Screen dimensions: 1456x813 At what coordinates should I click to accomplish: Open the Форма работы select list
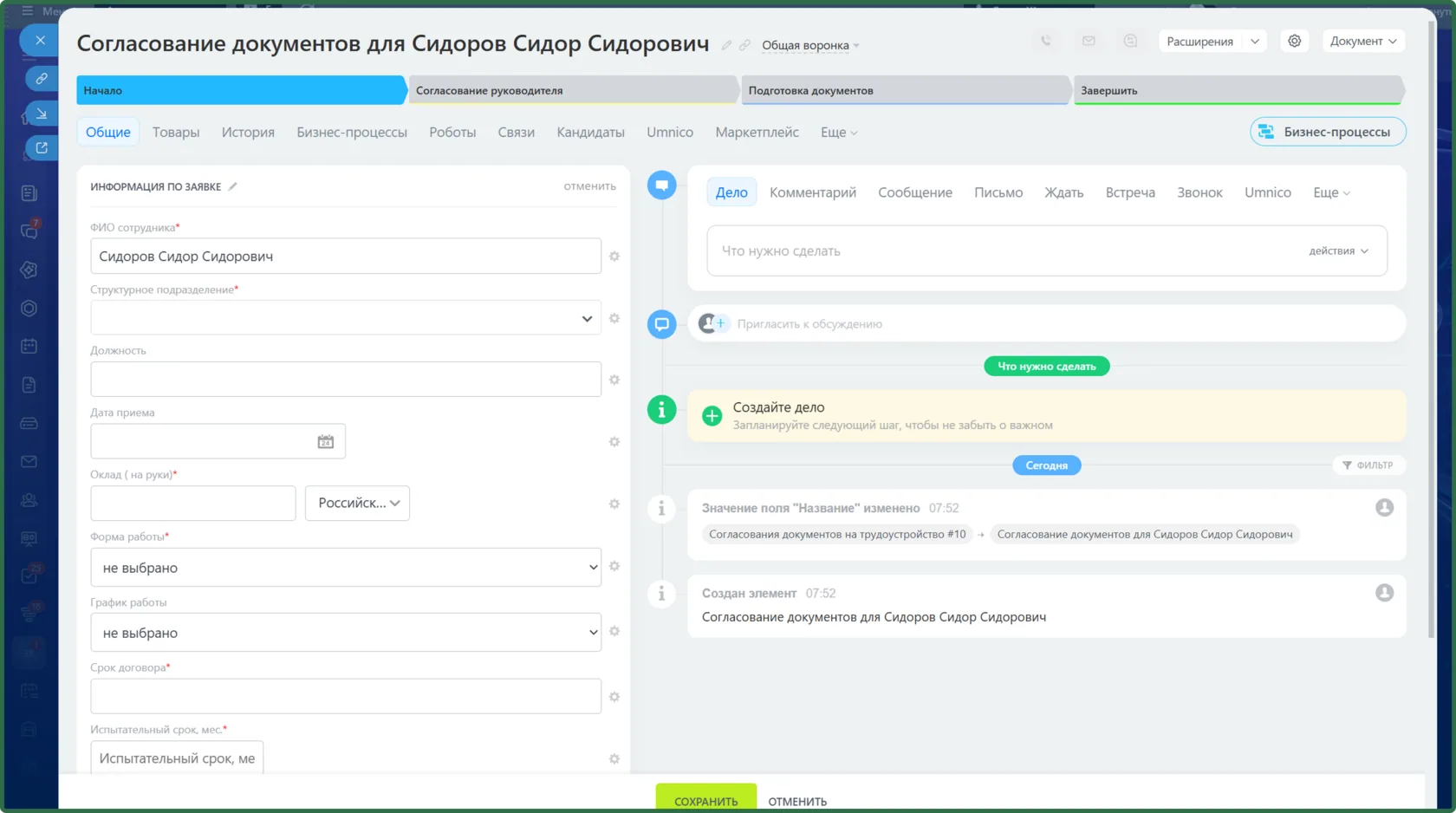346,568
